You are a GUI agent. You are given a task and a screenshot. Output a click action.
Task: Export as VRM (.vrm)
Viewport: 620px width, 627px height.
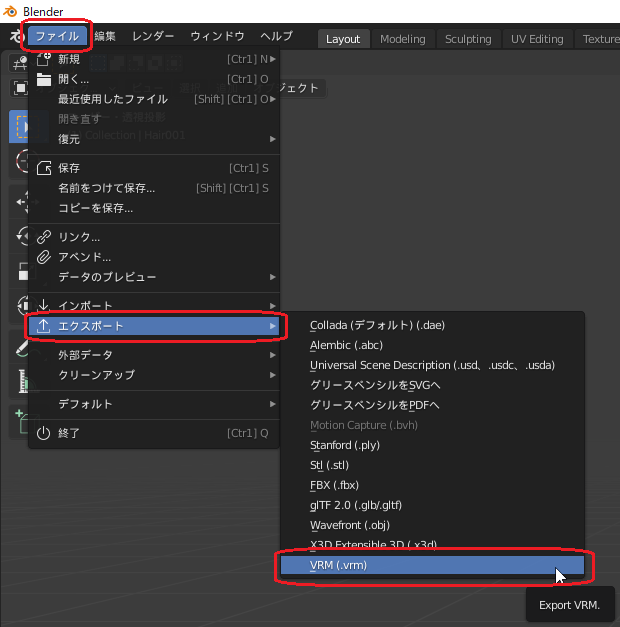click(x=432, y=565)
